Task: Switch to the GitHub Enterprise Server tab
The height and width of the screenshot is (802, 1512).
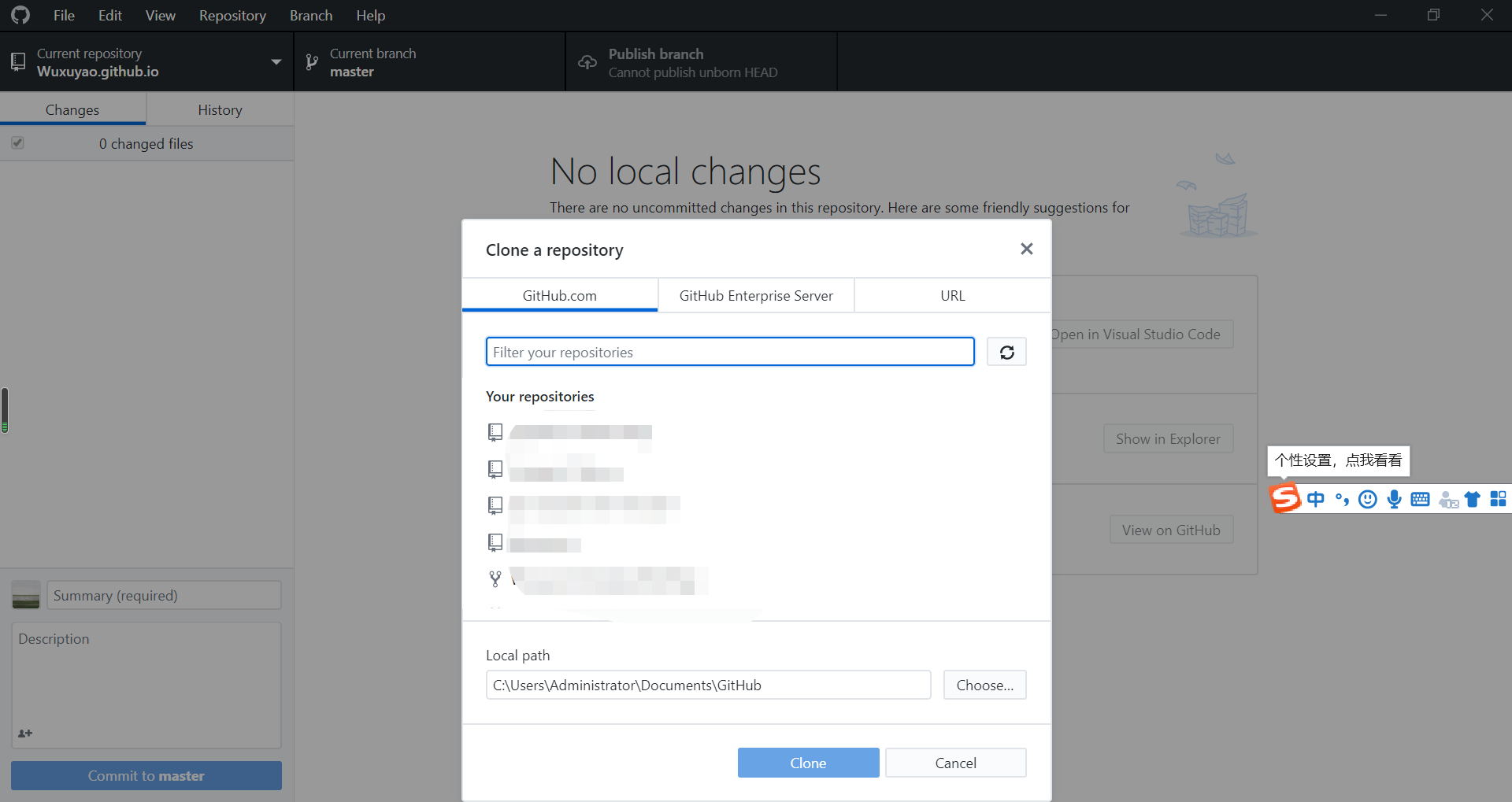Action: pos(756,295)
